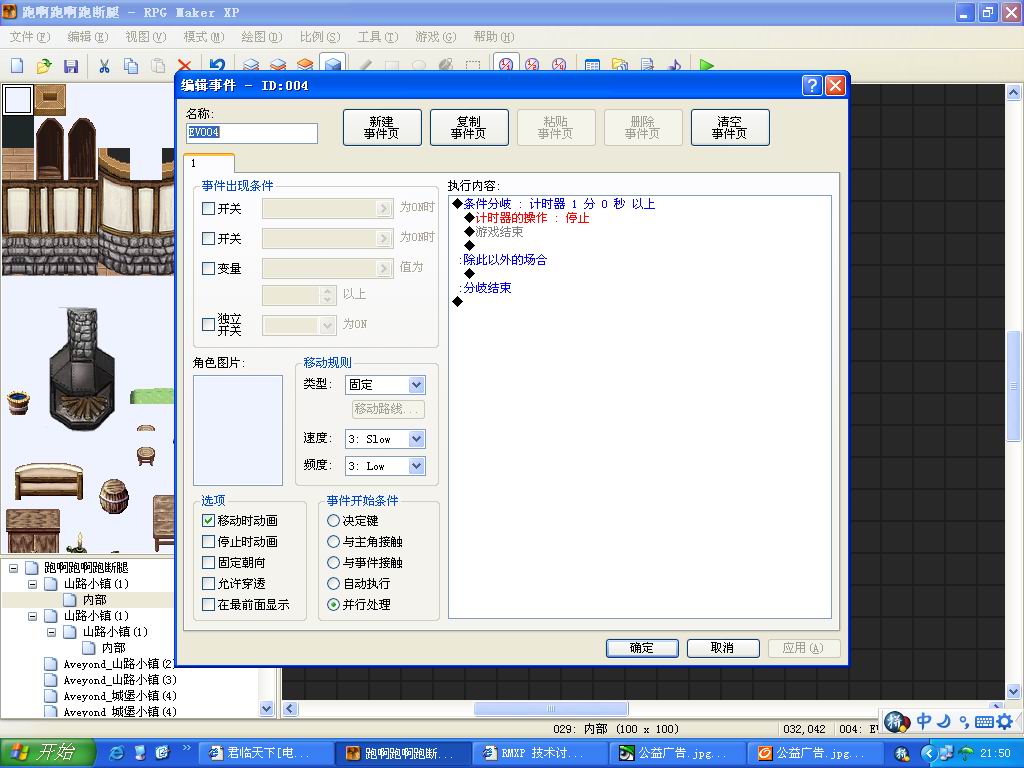Open the 类型 movement type dropdown
Image resolution: width=1024 pixels, height=768 pixels.
(417, 385)
